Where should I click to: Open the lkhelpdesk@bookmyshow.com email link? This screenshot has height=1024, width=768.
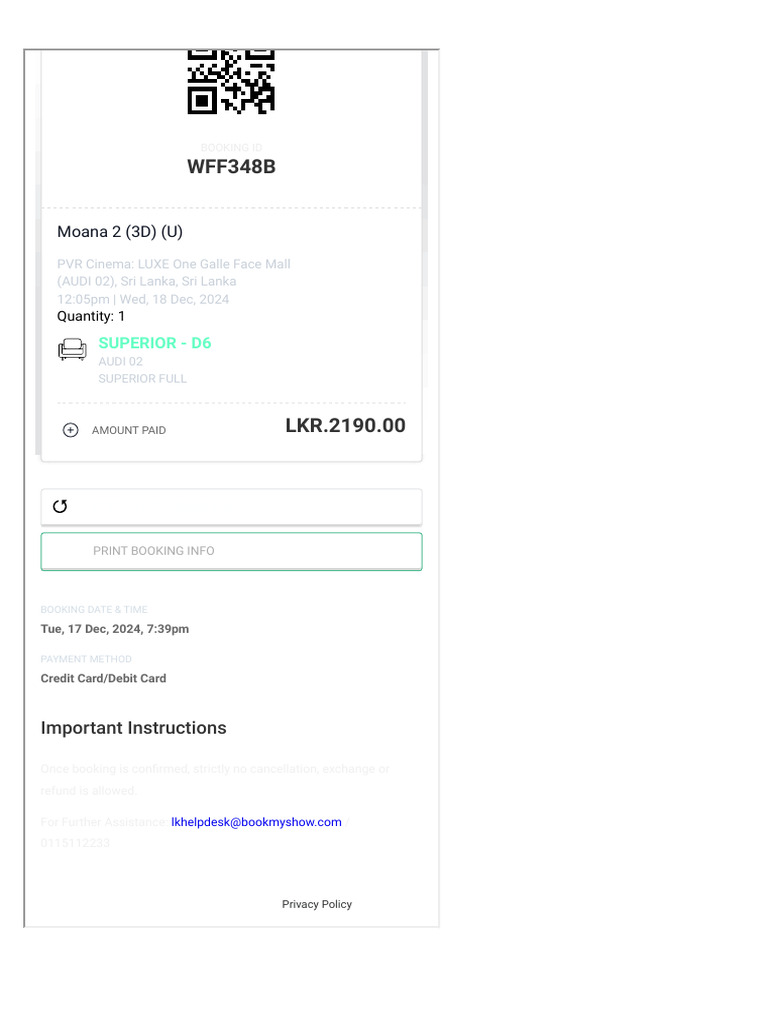click(256, 822)
